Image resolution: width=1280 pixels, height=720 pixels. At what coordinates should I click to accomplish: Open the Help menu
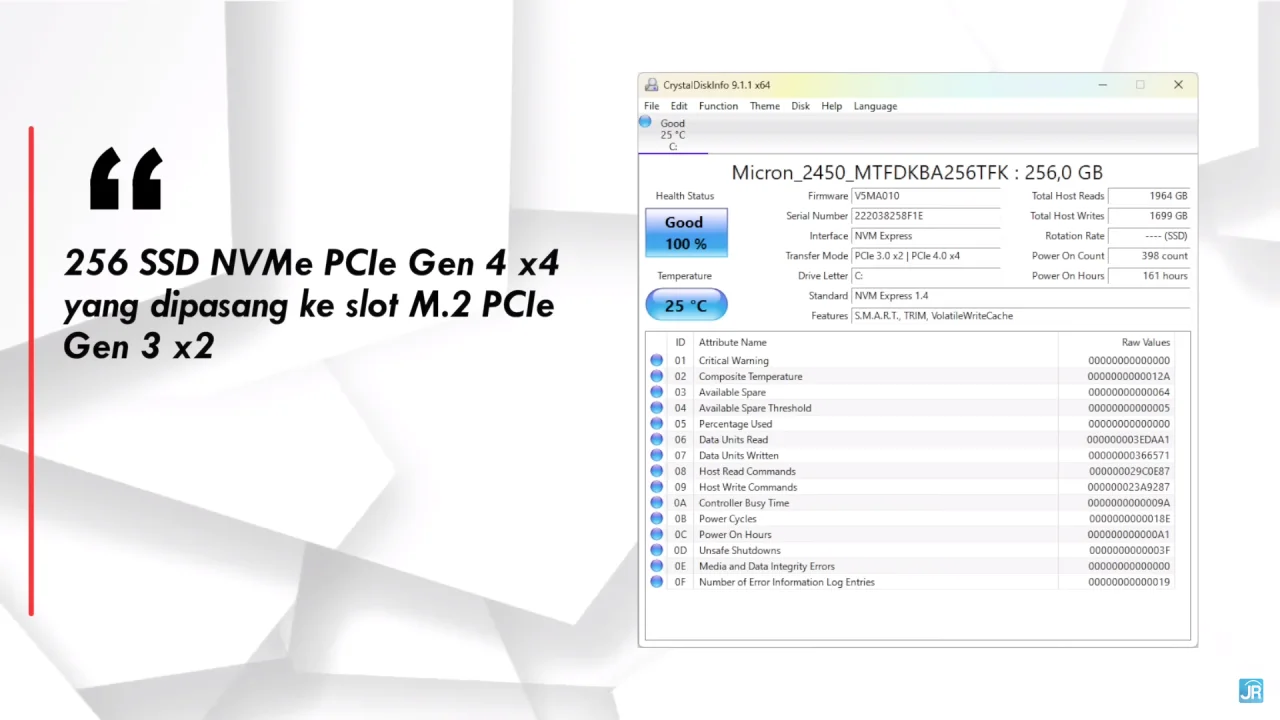(x=831, y=106)
